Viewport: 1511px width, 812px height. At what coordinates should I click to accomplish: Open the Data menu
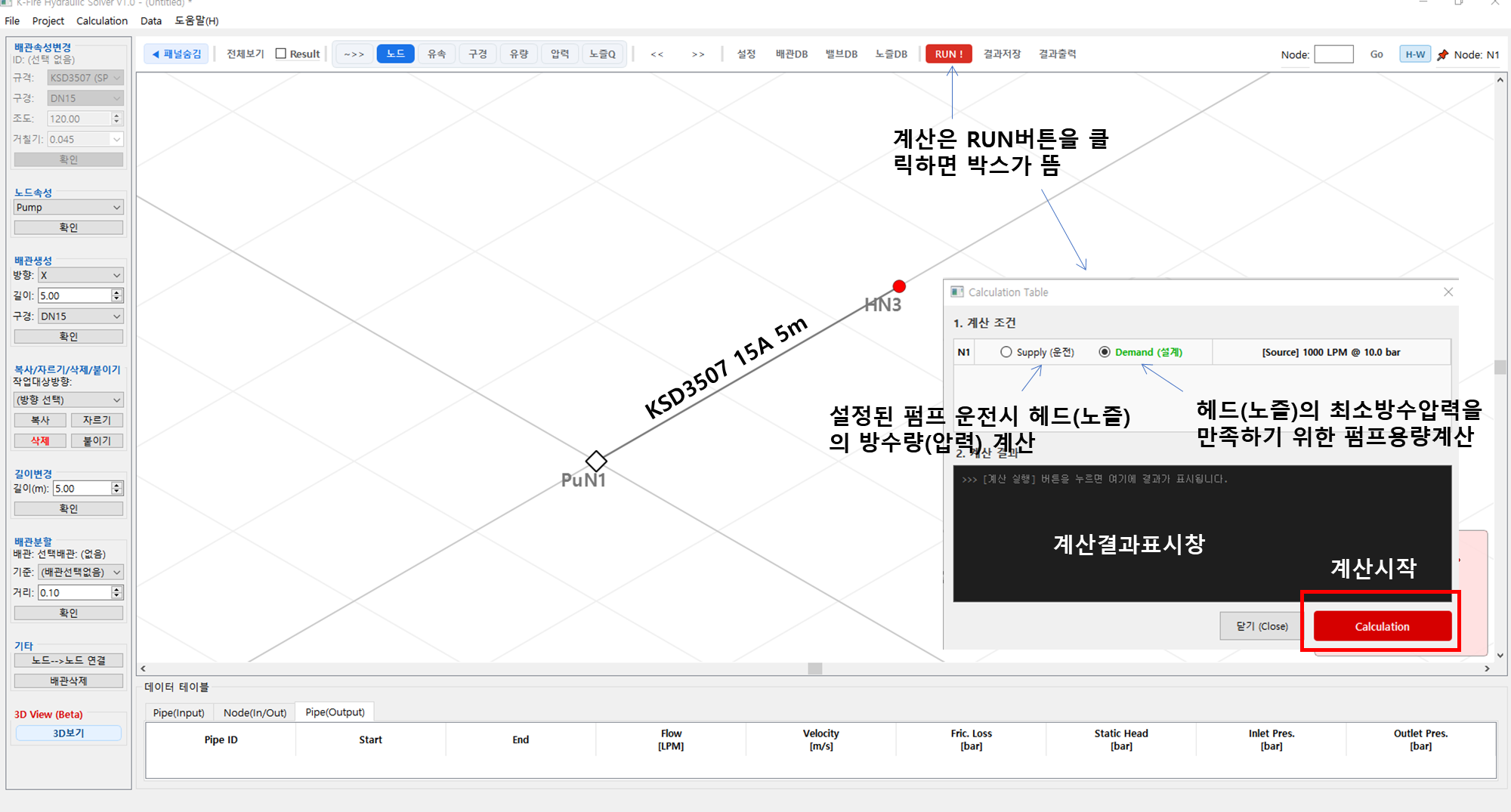tap(151, 21)
